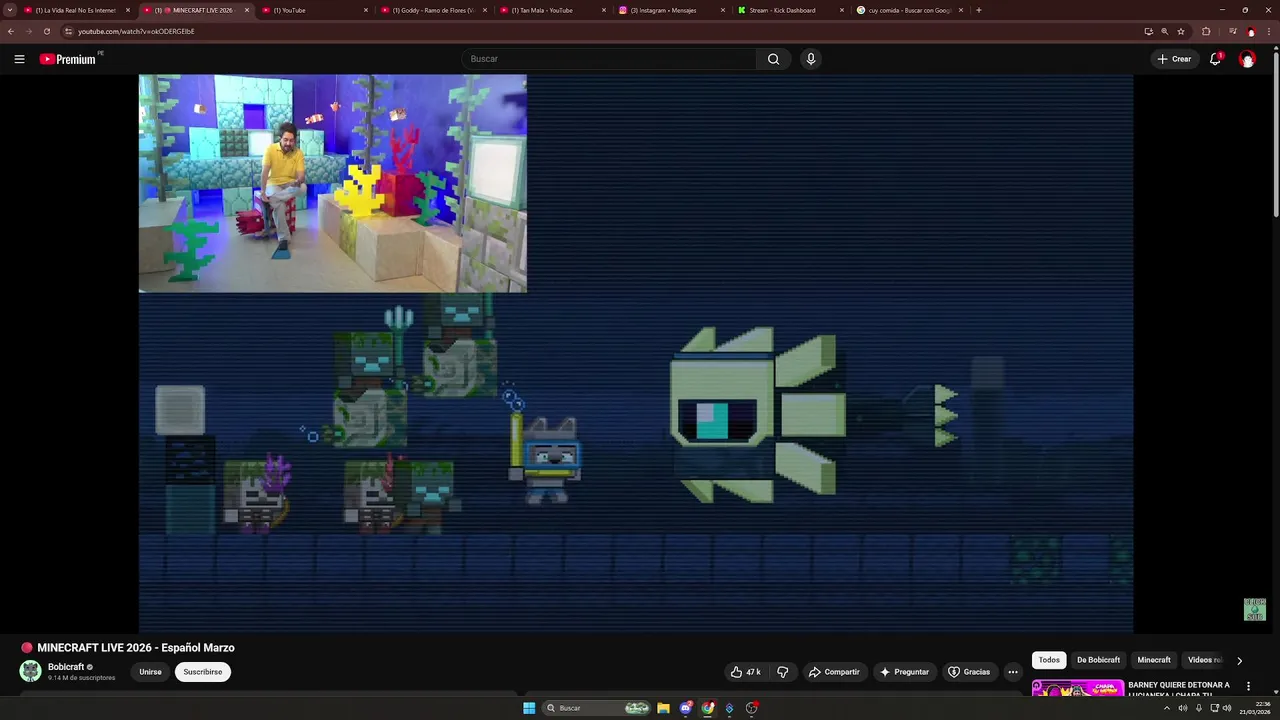Open Discord from taskbar

pos(686,708)
